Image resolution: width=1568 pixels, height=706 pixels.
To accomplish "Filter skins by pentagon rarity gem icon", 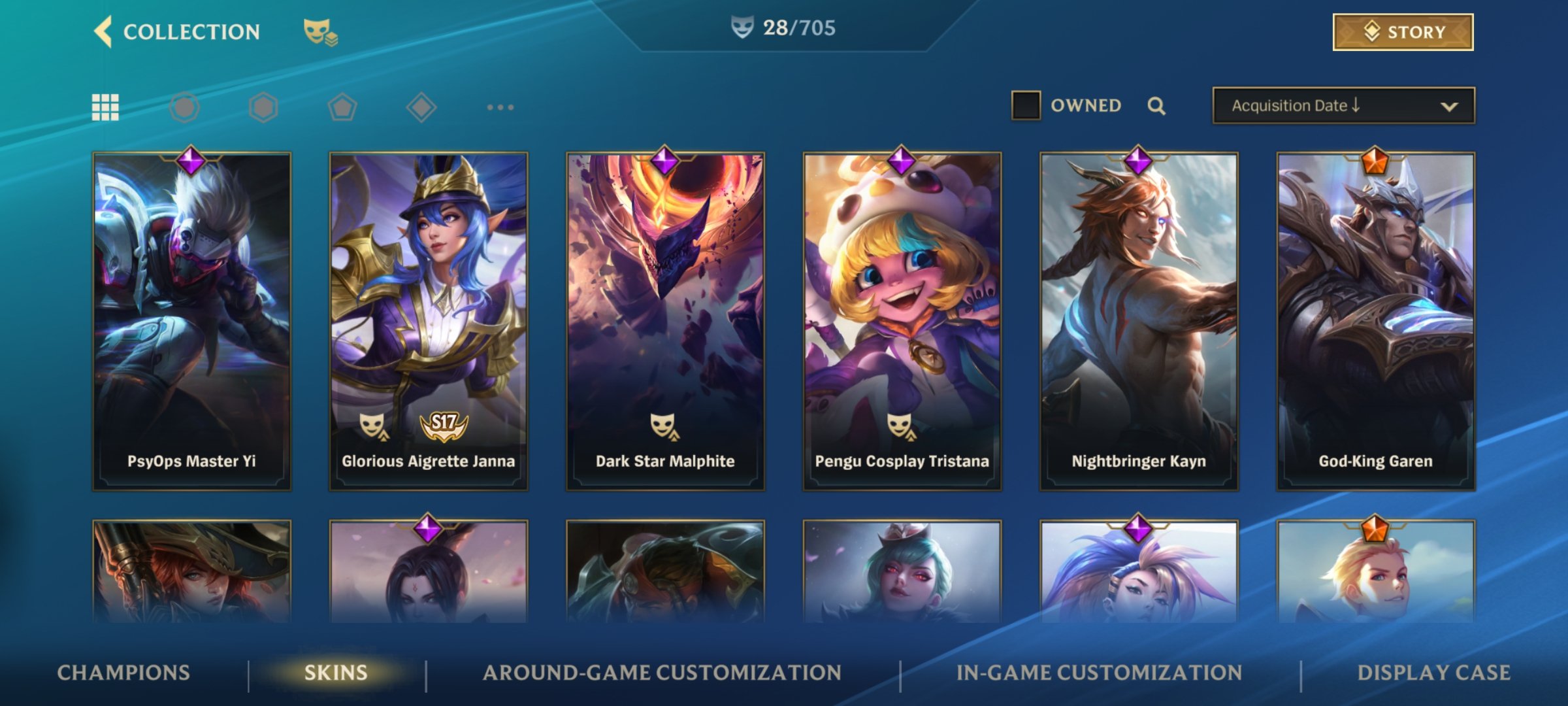I will point(342,107).
